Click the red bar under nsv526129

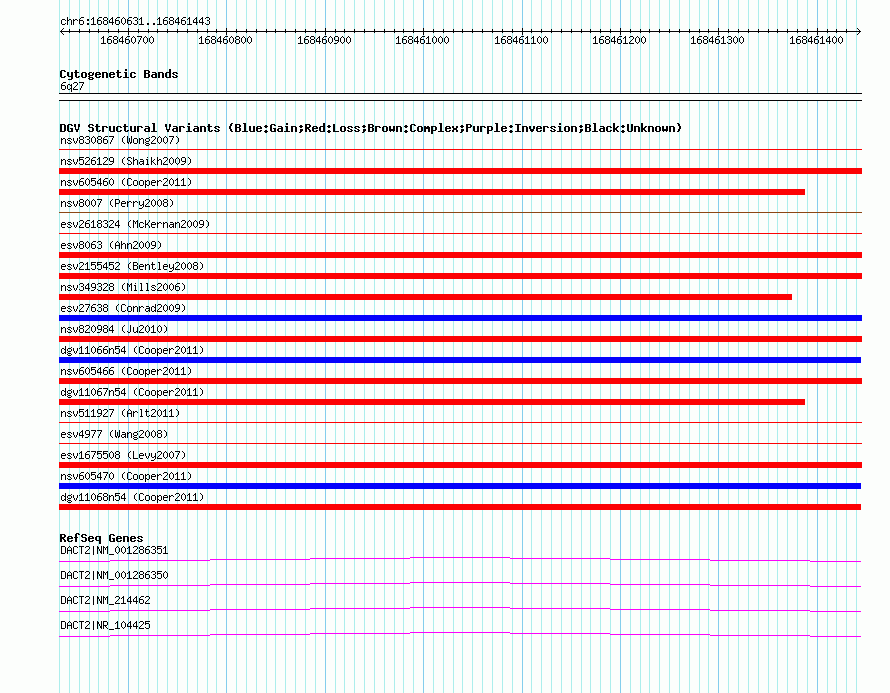460,171
